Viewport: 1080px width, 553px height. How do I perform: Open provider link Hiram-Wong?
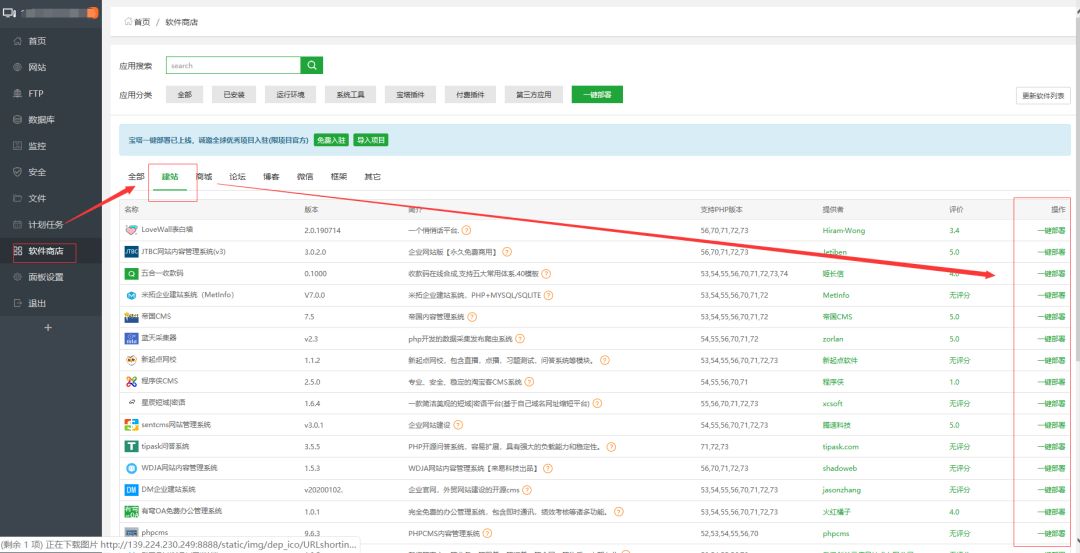843,231
